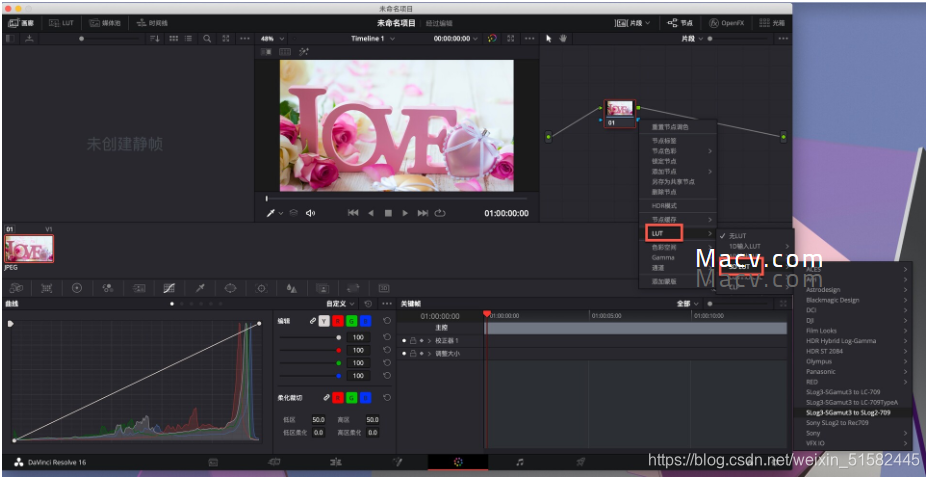Click the gallery search magnifier icon
The height and width of the screenshot is (479, 930).
tap(207, 39)
